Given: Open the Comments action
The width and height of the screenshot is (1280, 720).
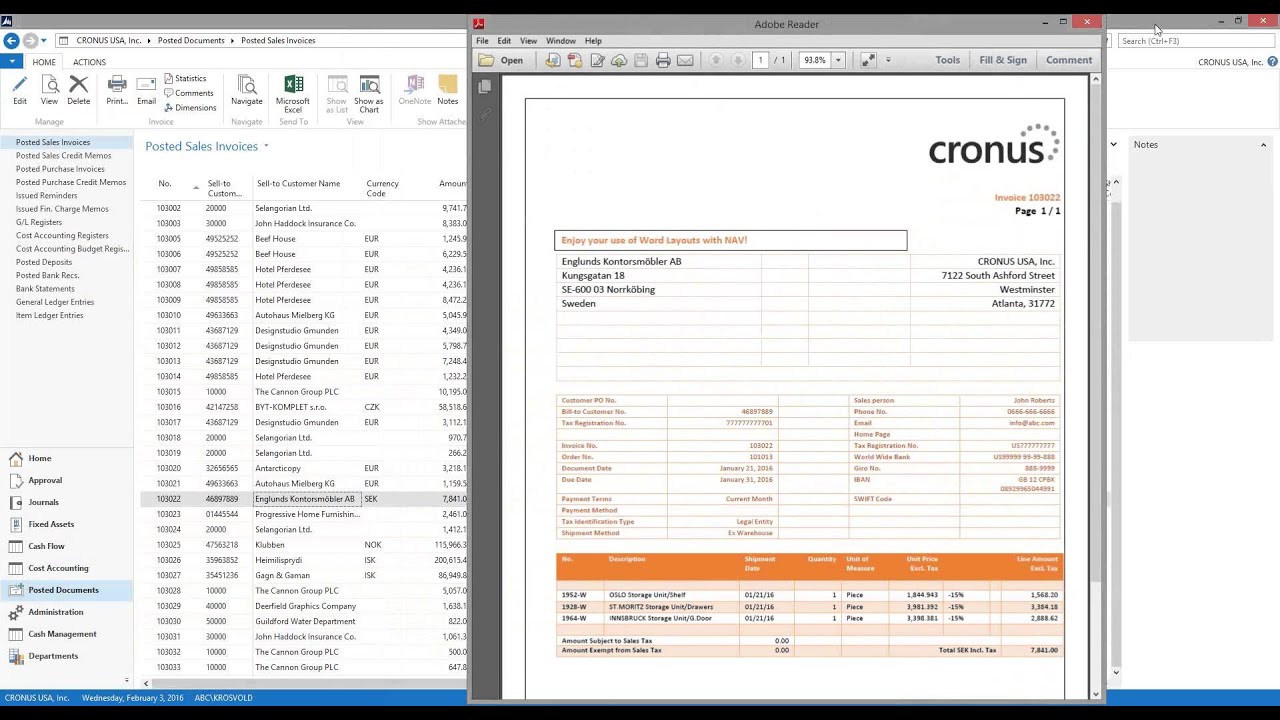Looking at the screenshot, I should 189,93.
